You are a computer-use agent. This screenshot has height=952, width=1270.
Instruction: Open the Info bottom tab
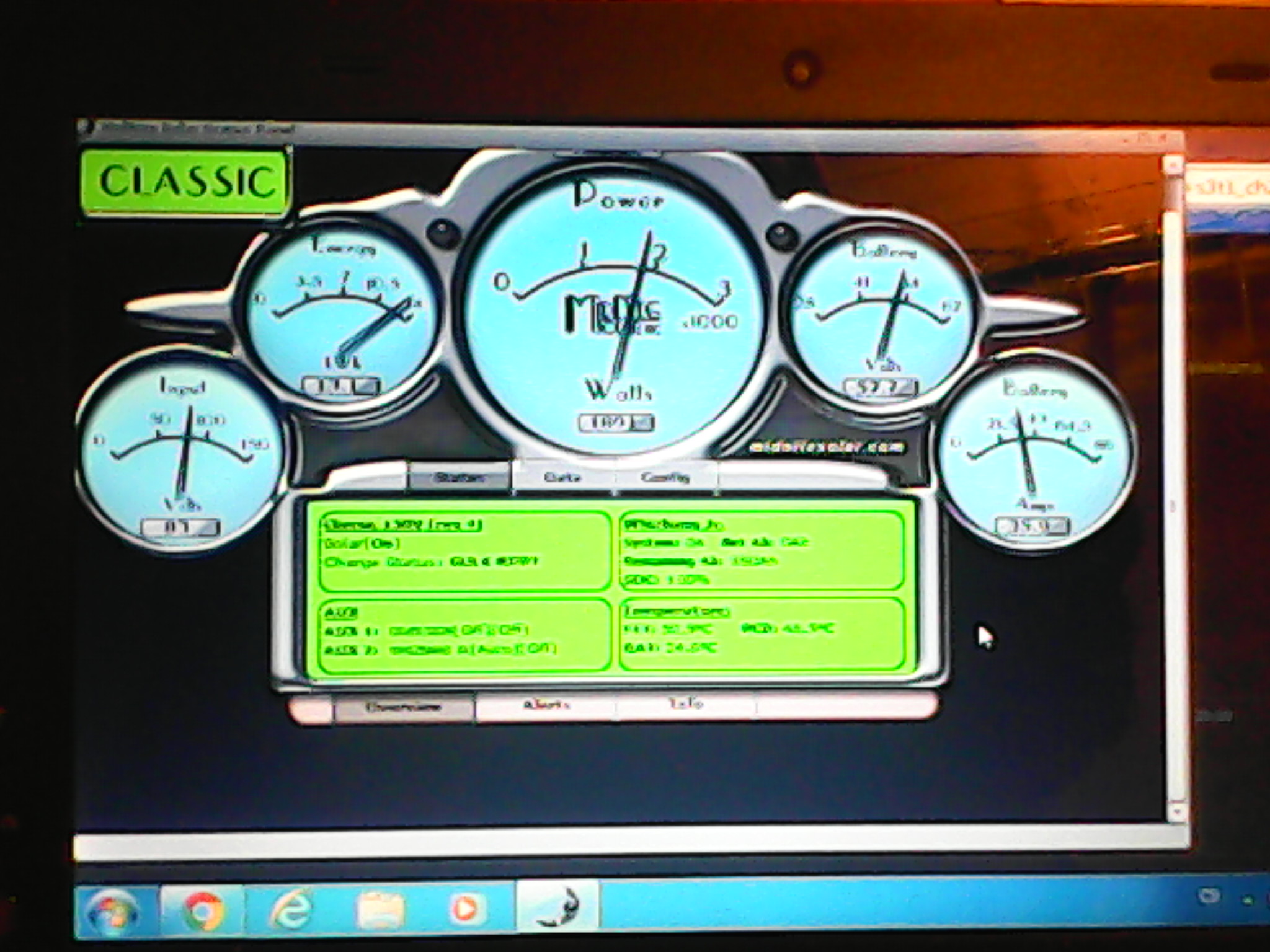[685, 705]
